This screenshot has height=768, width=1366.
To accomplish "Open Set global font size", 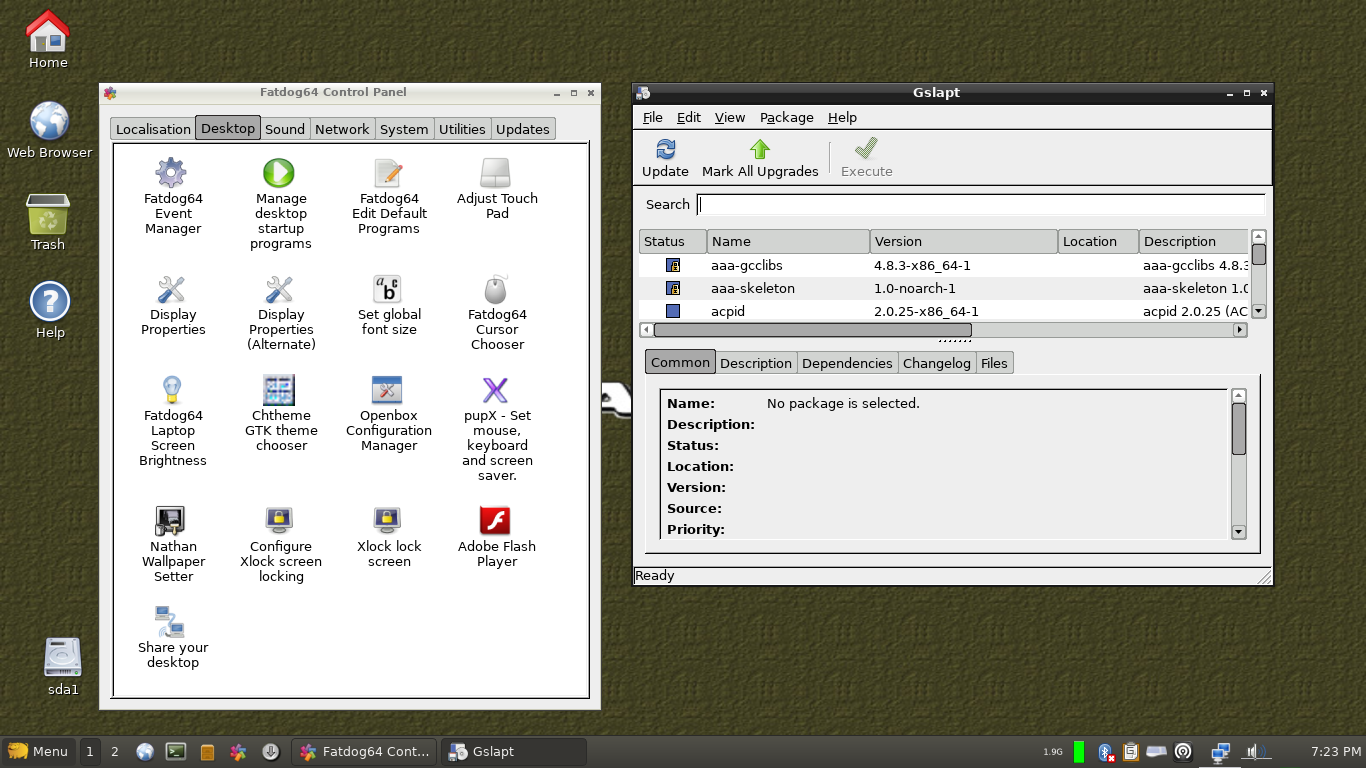I will (388, 289).
